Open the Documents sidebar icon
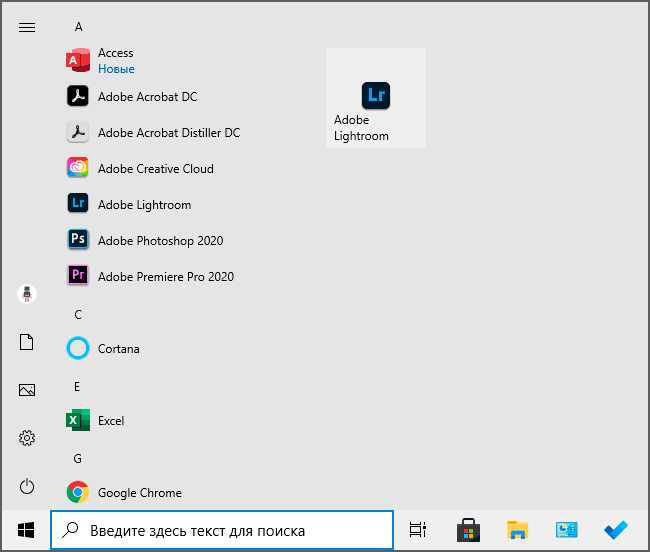The width and height of the screenshot is (650, 552). click(27, 342)
